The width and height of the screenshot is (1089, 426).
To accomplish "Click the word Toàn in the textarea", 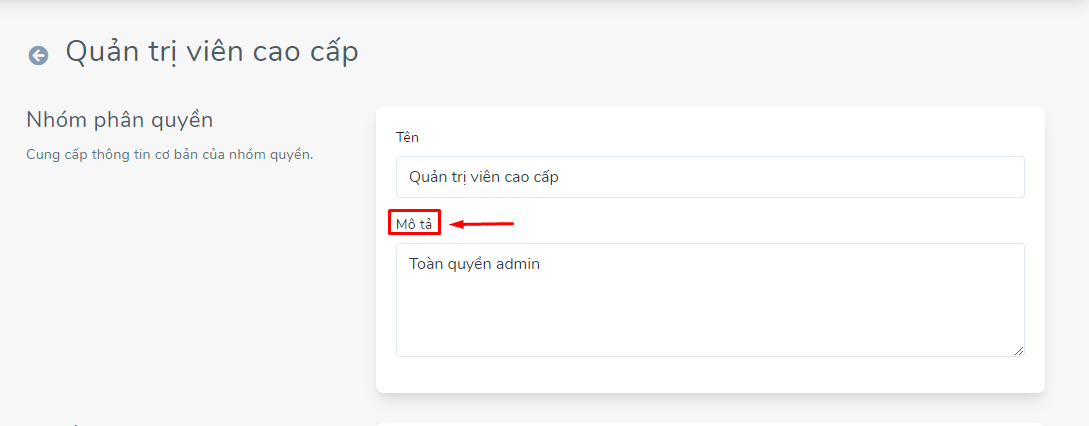I will tap(426, 264).
